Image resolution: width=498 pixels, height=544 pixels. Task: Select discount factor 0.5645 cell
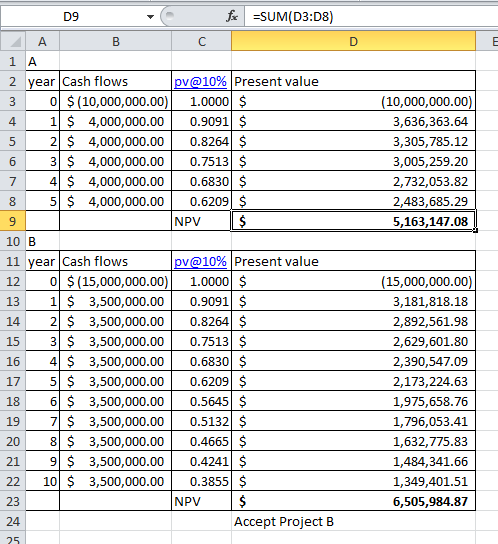click(x=202, y=401)
